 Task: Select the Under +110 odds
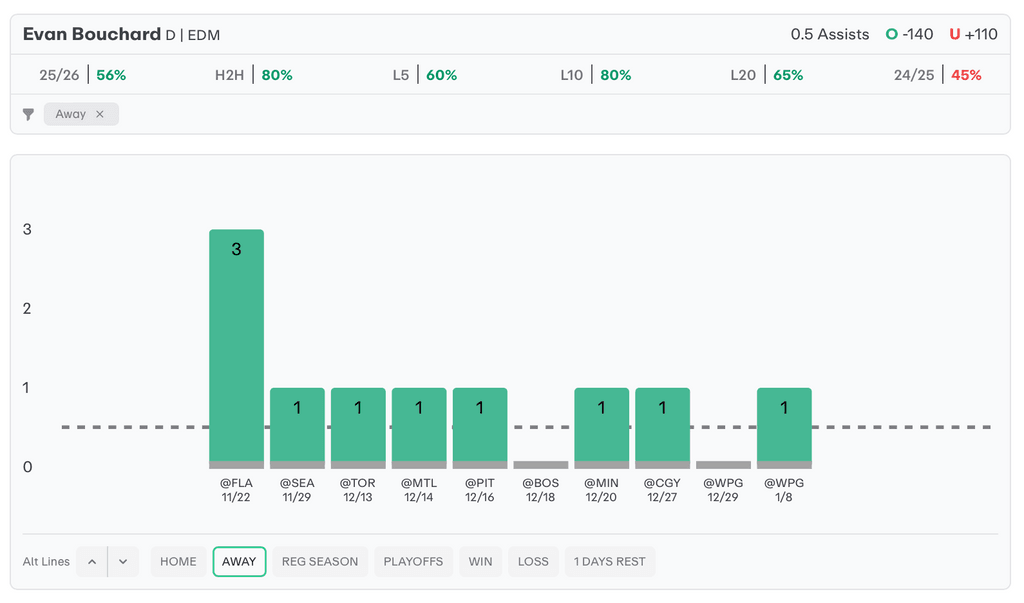coord(973,34)
